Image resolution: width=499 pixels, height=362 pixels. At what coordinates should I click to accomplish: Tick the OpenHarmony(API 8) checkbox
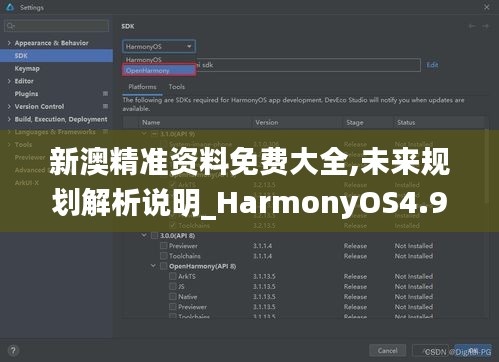point(163,266)
